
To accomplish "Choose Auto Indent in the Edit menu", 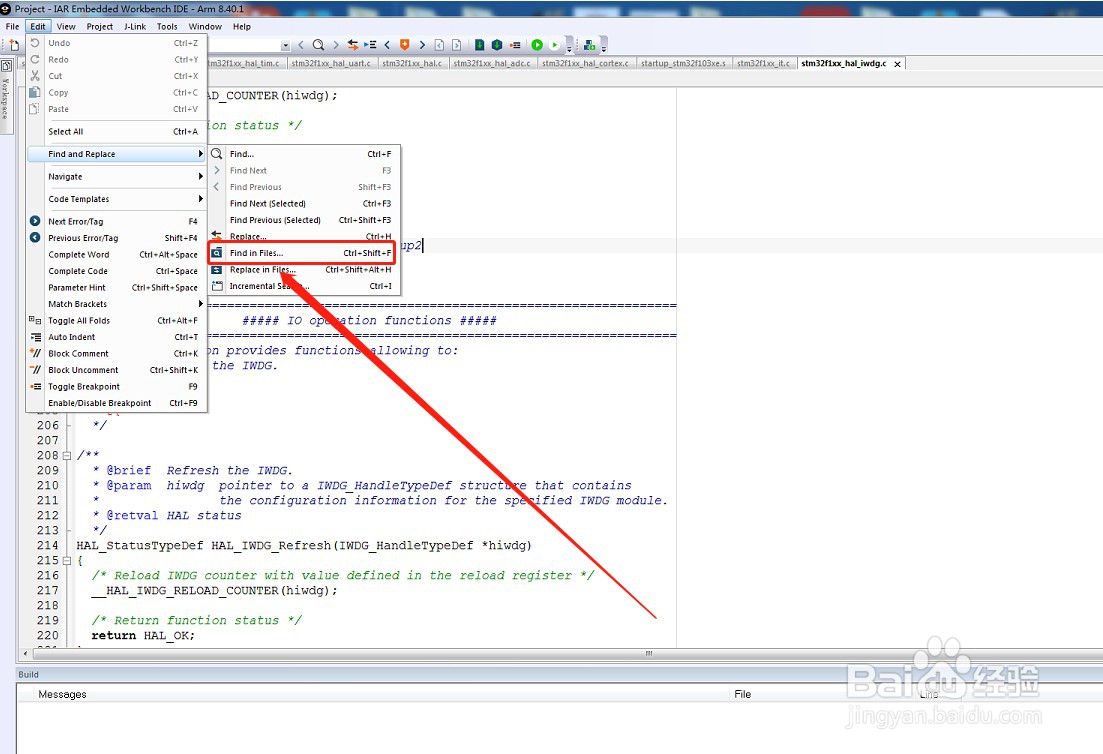I will click(116, 338).
